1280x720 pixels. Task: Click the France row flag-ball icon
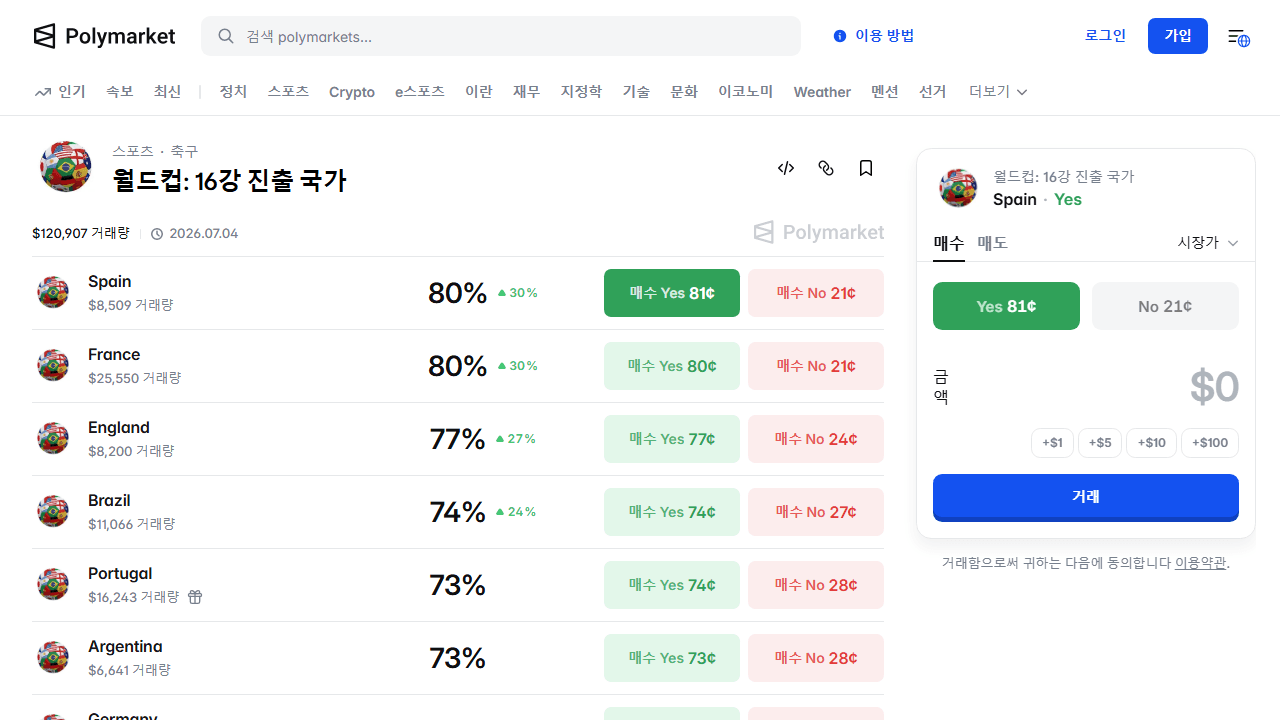pos(53,365)
